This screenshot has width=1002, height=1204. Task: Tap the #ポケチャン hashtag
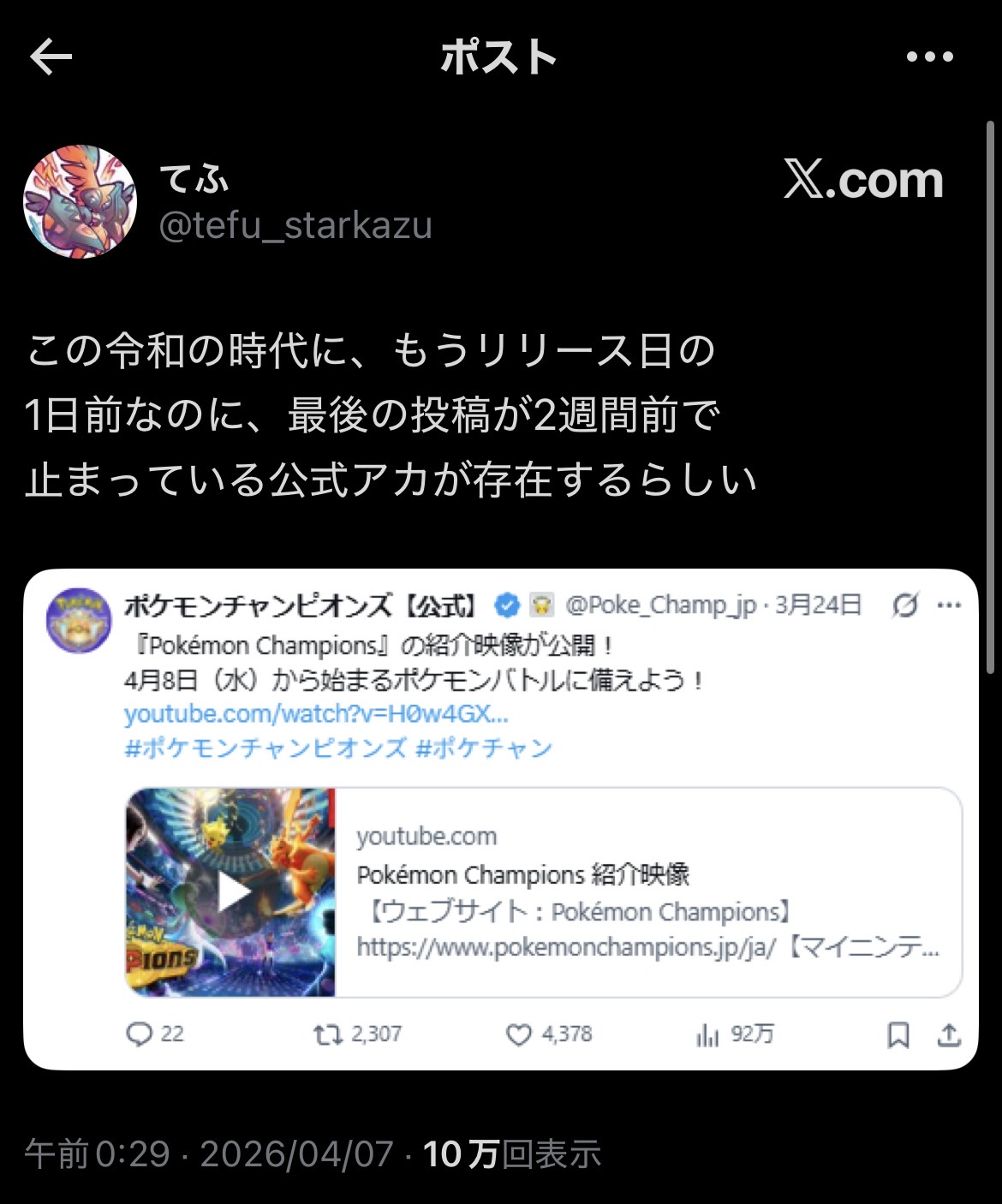click(484, 748)
